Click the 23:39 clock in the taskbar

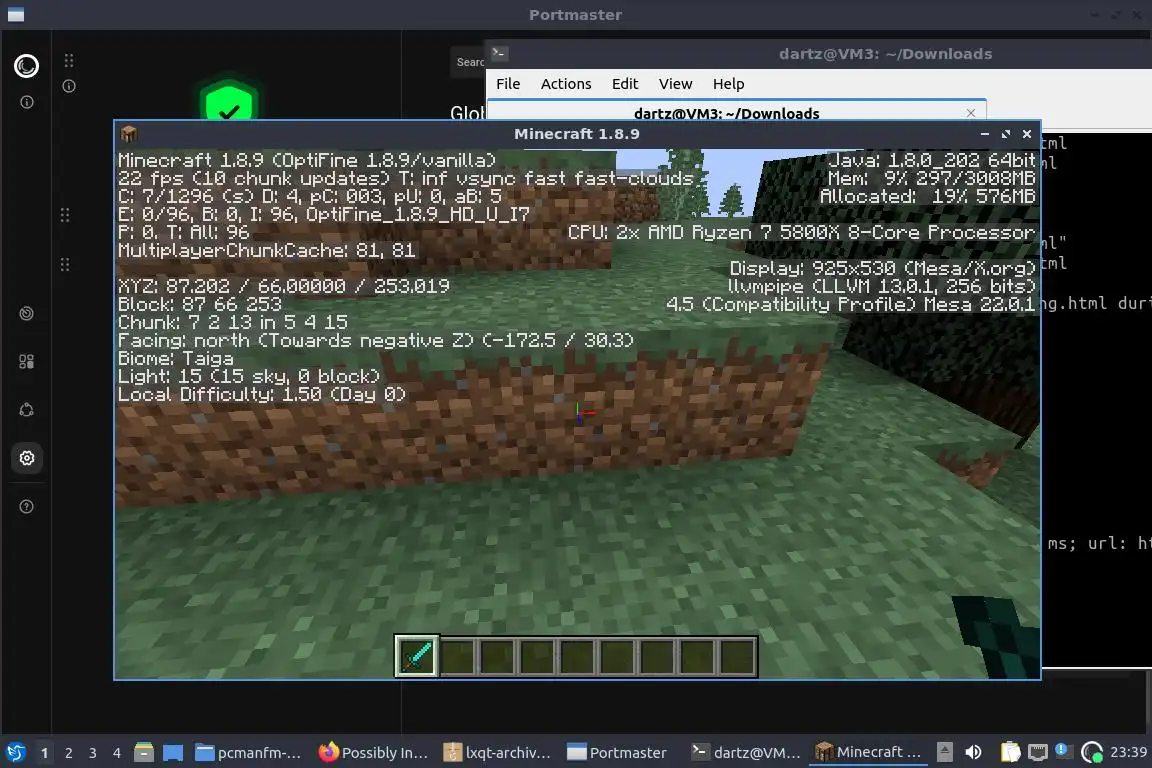[x=1128, y=752]
